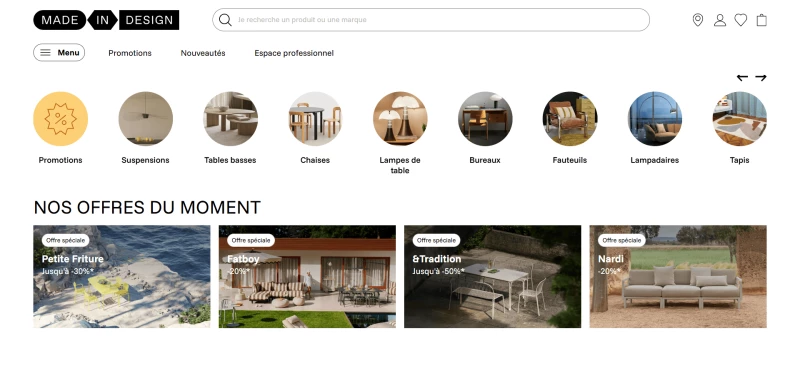Screen dimensions: 800x366
Task: Open the user account icon
Action: tap(719, 20)
